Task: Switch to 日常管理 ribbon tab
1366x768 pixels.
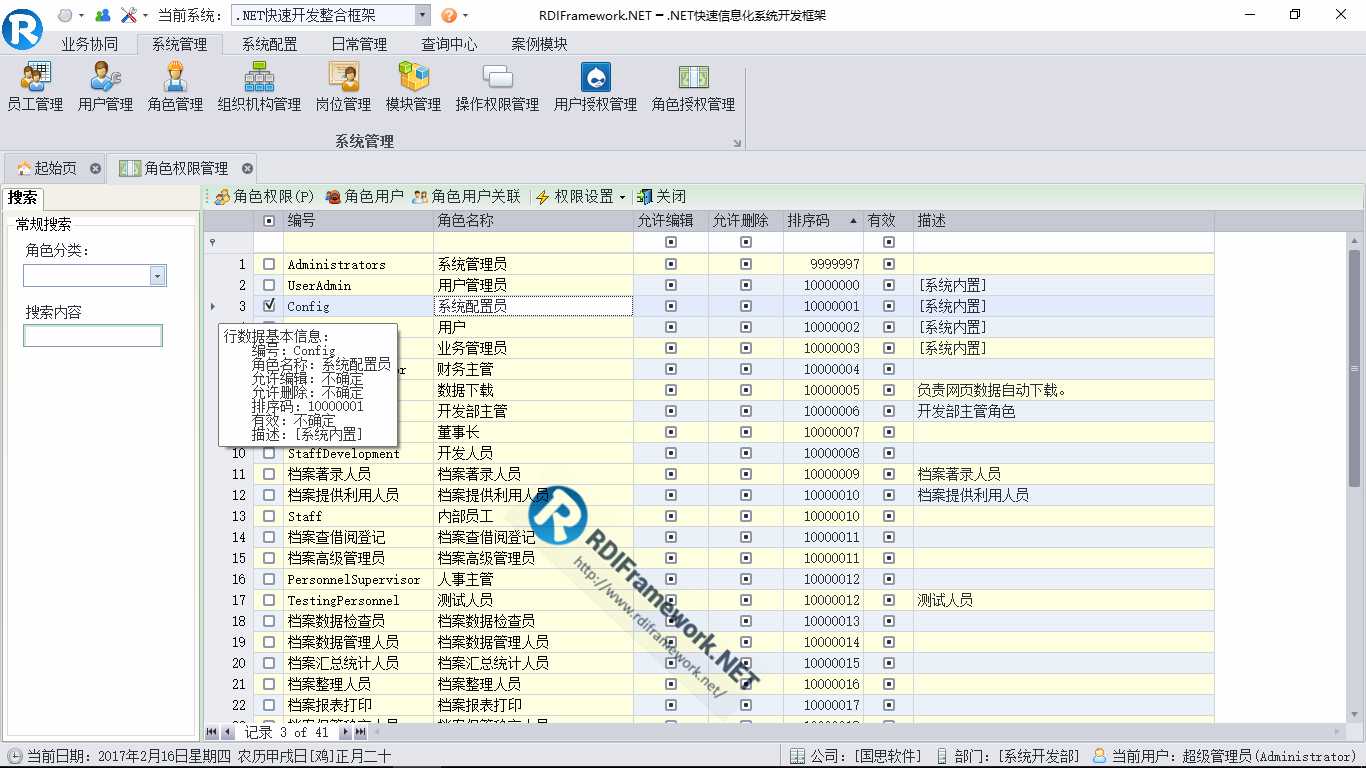Action: click(x=359, y=44)
